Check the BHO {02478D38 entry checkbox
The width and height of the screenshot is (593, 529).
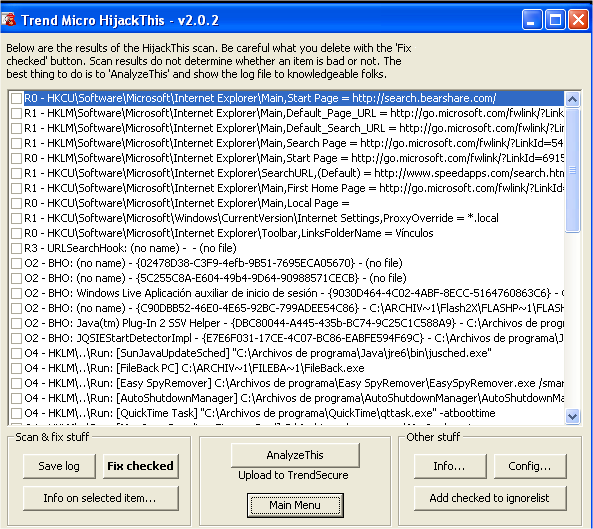tap(16, 263)
